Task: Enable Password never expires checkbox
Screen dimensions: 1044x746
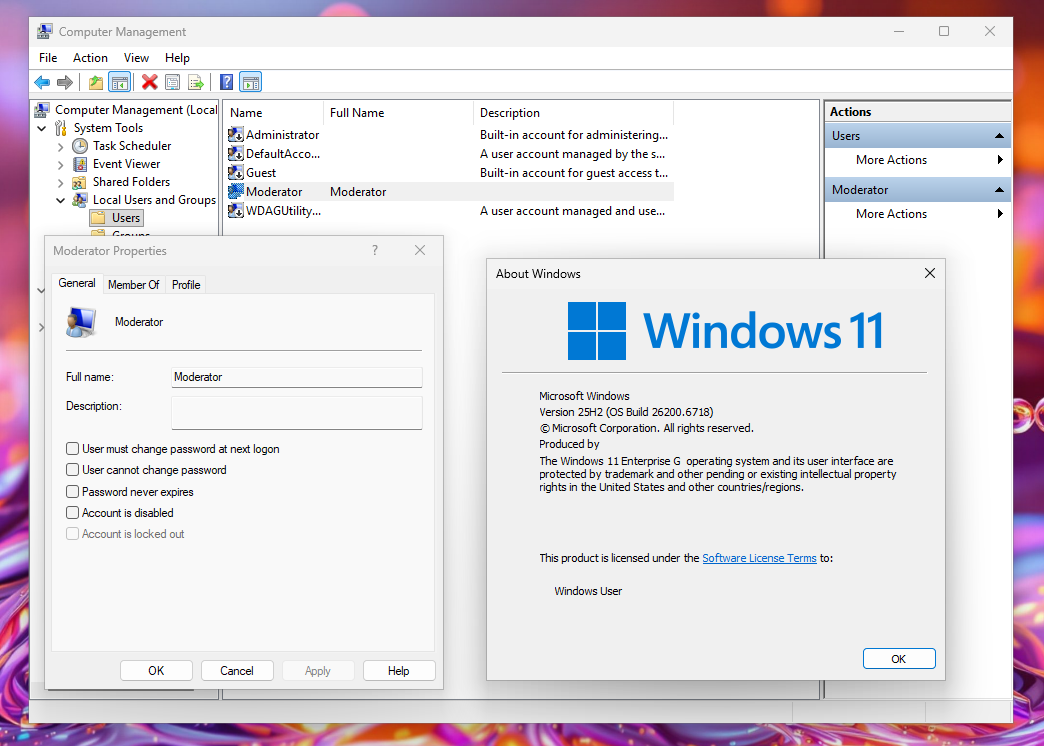Action: pyautogui.click(x=73, y=492)
